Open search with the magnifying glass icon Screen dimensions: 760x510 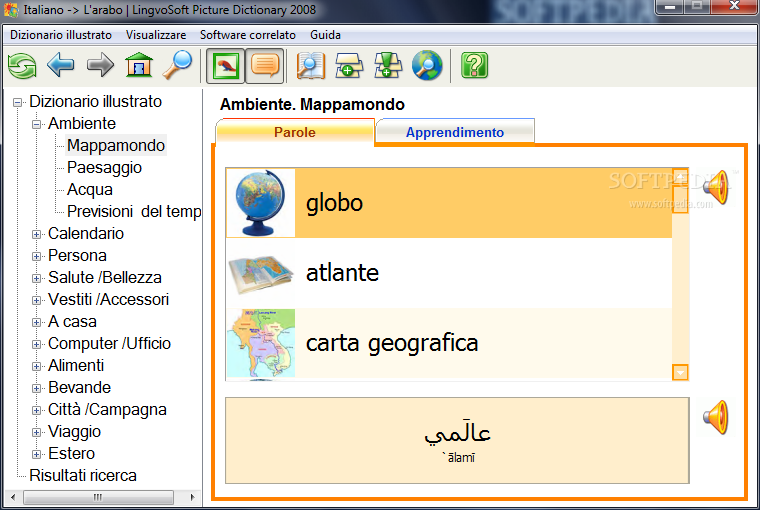point(177,65)
